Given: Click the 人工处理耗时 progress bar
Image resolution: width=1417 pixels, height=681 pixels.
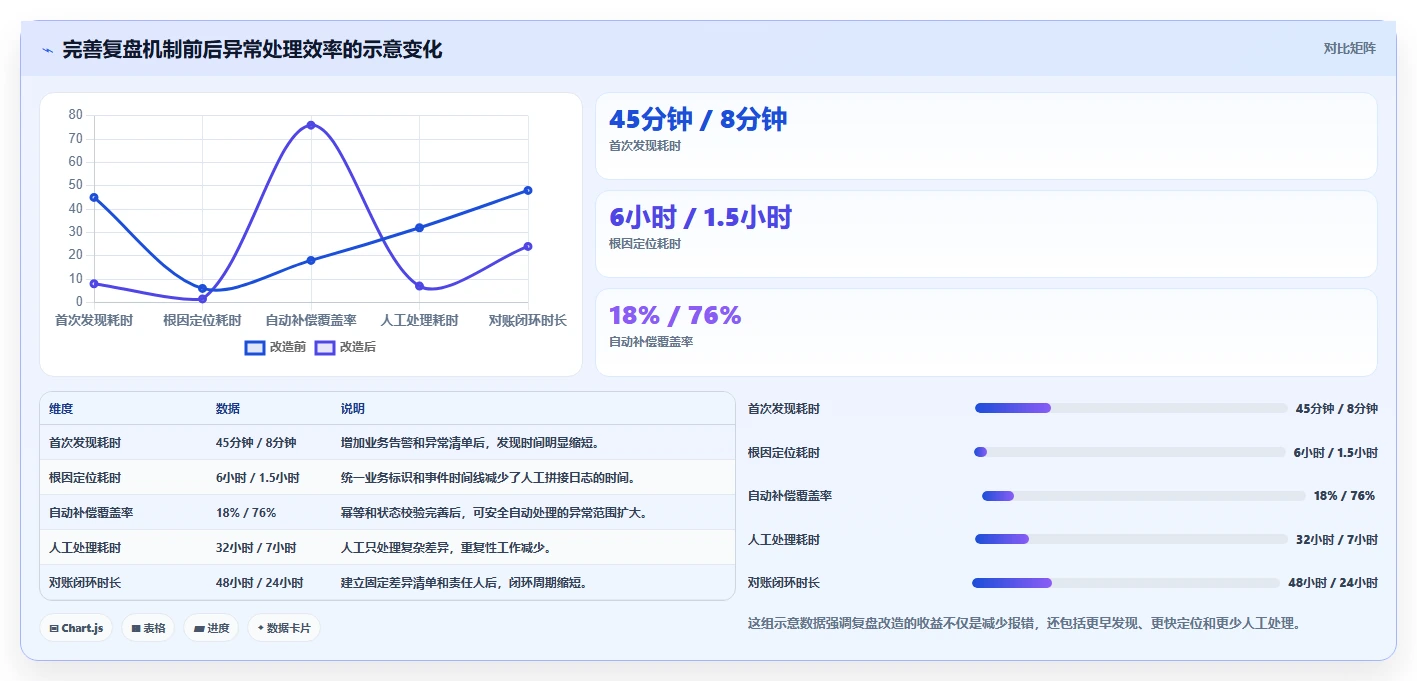Looking at the screenshot, I should (x=1131, y=539).
